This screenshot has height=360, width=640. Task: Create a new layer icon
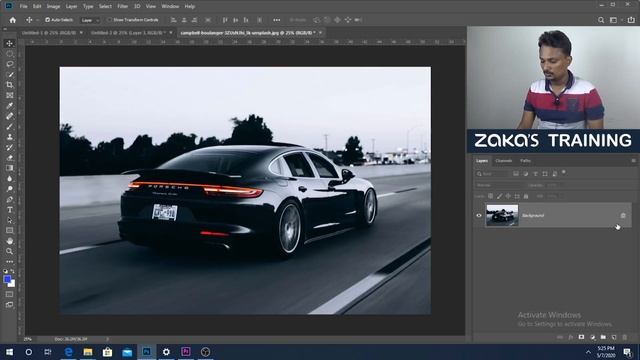[x=614, y=338]
